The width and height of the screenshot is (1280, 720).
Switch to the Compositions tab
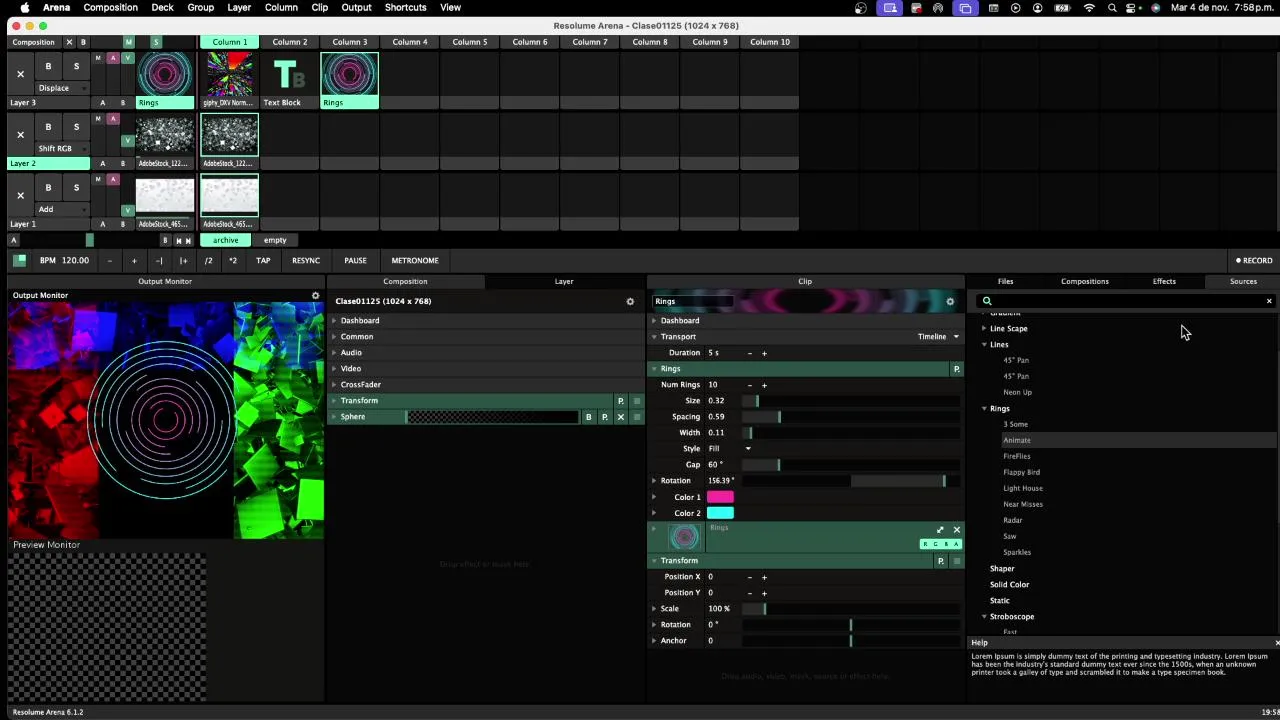(1084, 281)
